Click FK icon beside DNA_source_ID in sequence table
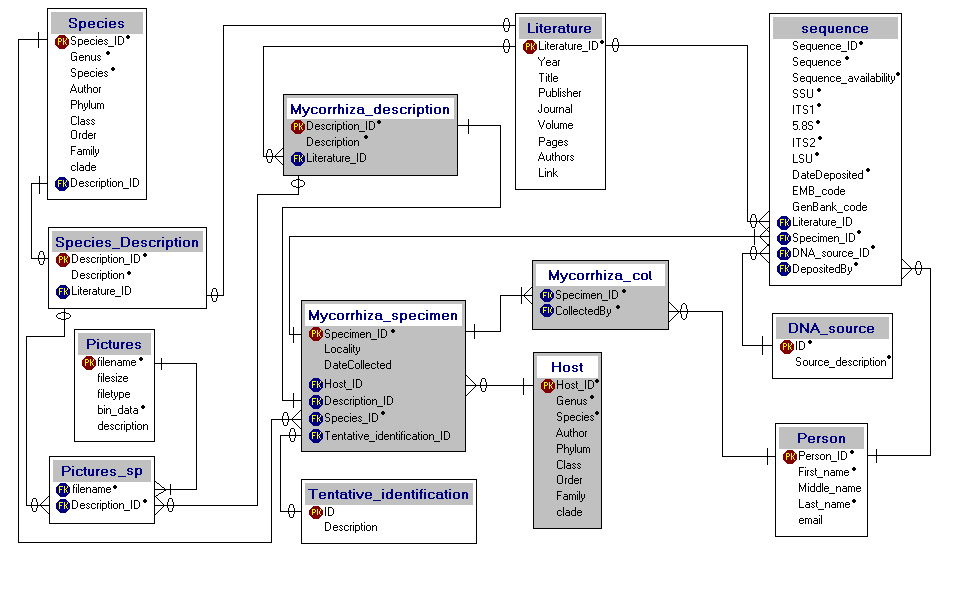Viewport: 953px width, 600px height. pyautogui.click(x=783, y=253)
